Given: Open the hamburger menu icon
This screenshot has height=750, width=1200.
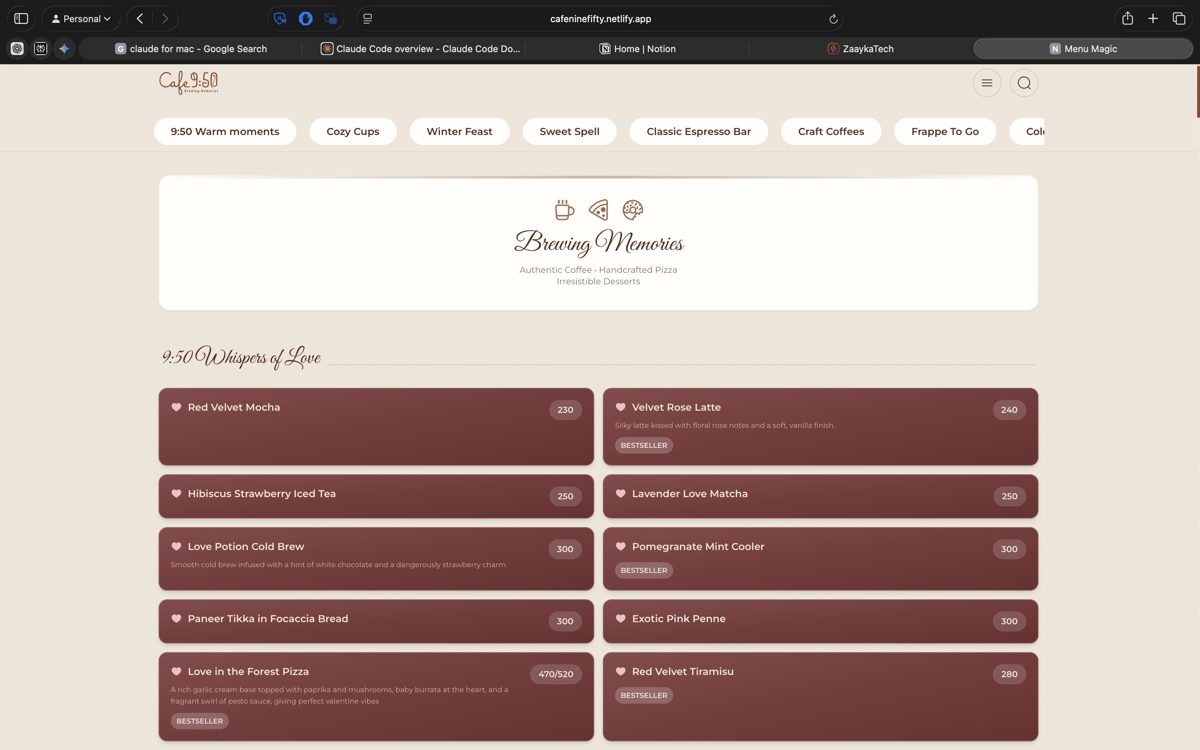Looking at the screenshot, I should pyautogui.click(x=986, y=83).
